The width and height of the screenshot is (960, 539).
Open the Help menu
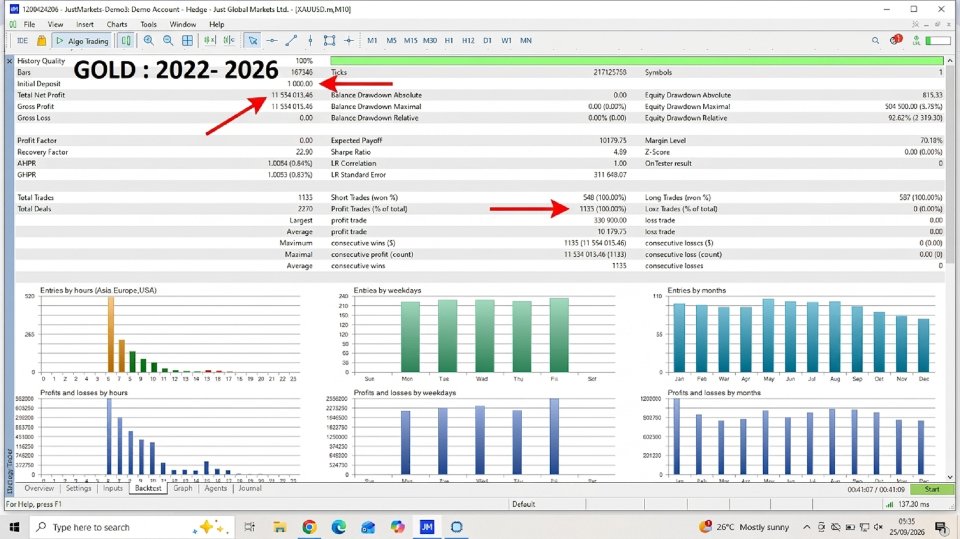pos(217,24)
